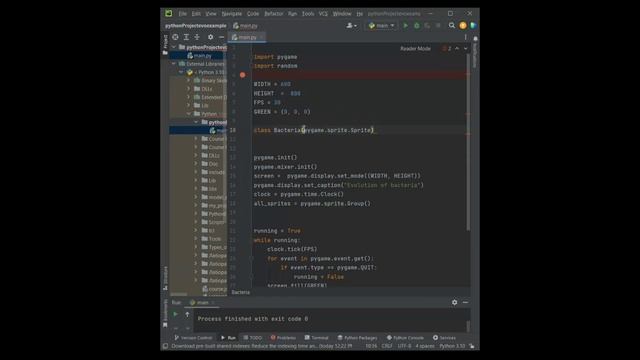Click the Bacteria breadcrumb below editor
Image resolution: width=640 pixels, height=360 pixels.
240,292
